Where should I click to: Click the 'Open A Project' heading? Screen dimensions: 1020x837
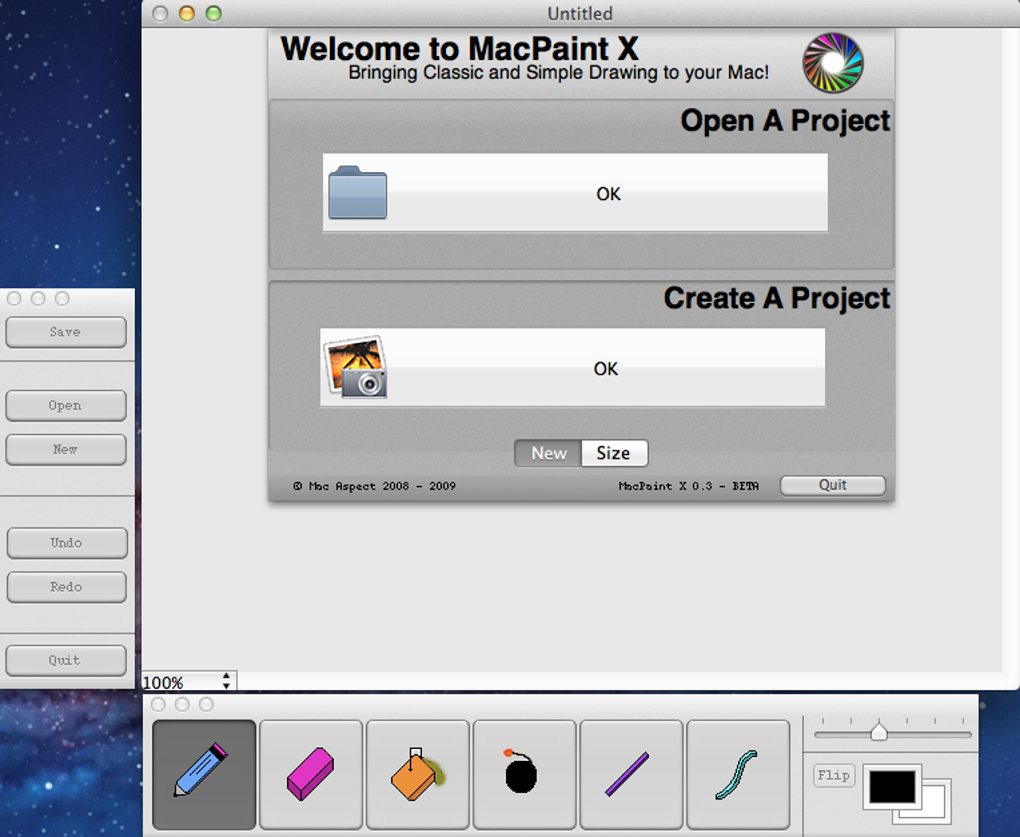(785, 121)
